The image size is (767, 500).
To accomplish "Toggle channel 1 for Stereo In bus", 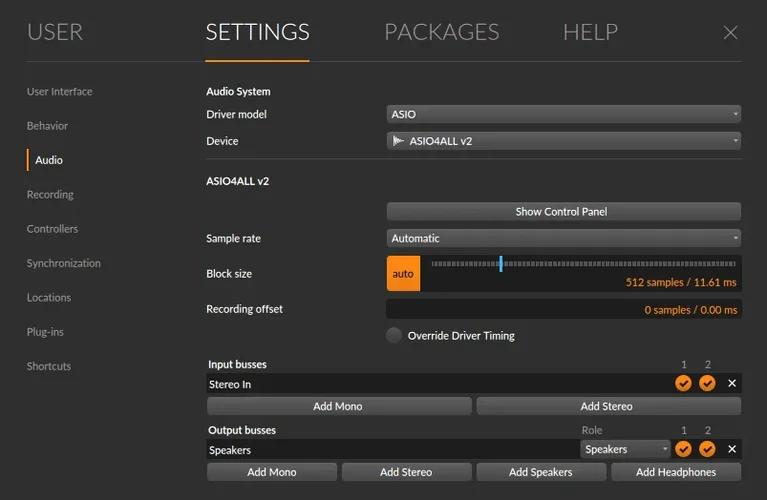I will (684, 383).
